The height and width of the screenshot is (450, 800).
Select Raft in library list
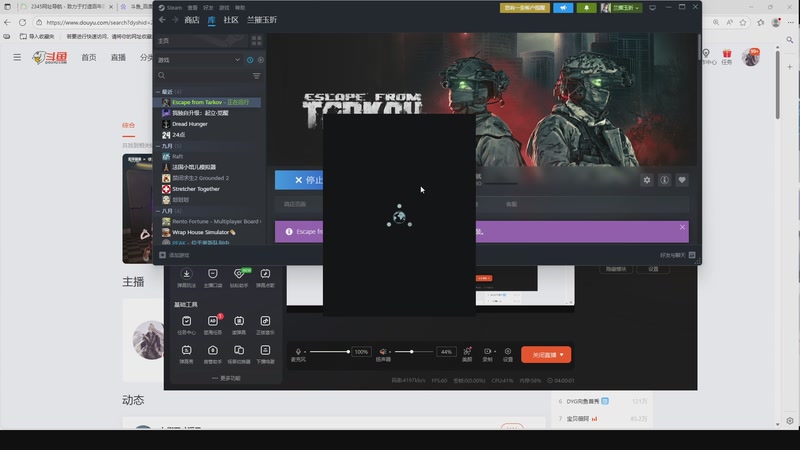pyautogui.click(x=178, y=157)
